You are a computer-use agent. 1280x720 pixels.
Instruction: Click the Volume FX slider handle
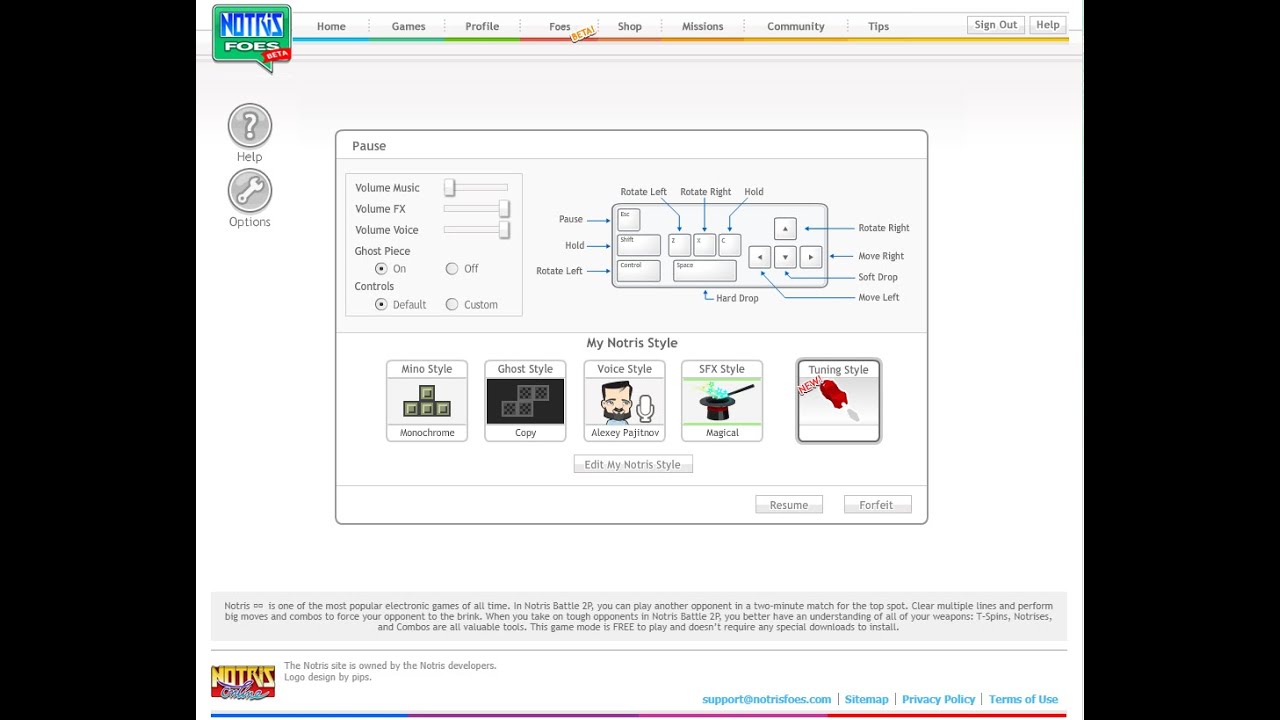[x=504, y=208]
